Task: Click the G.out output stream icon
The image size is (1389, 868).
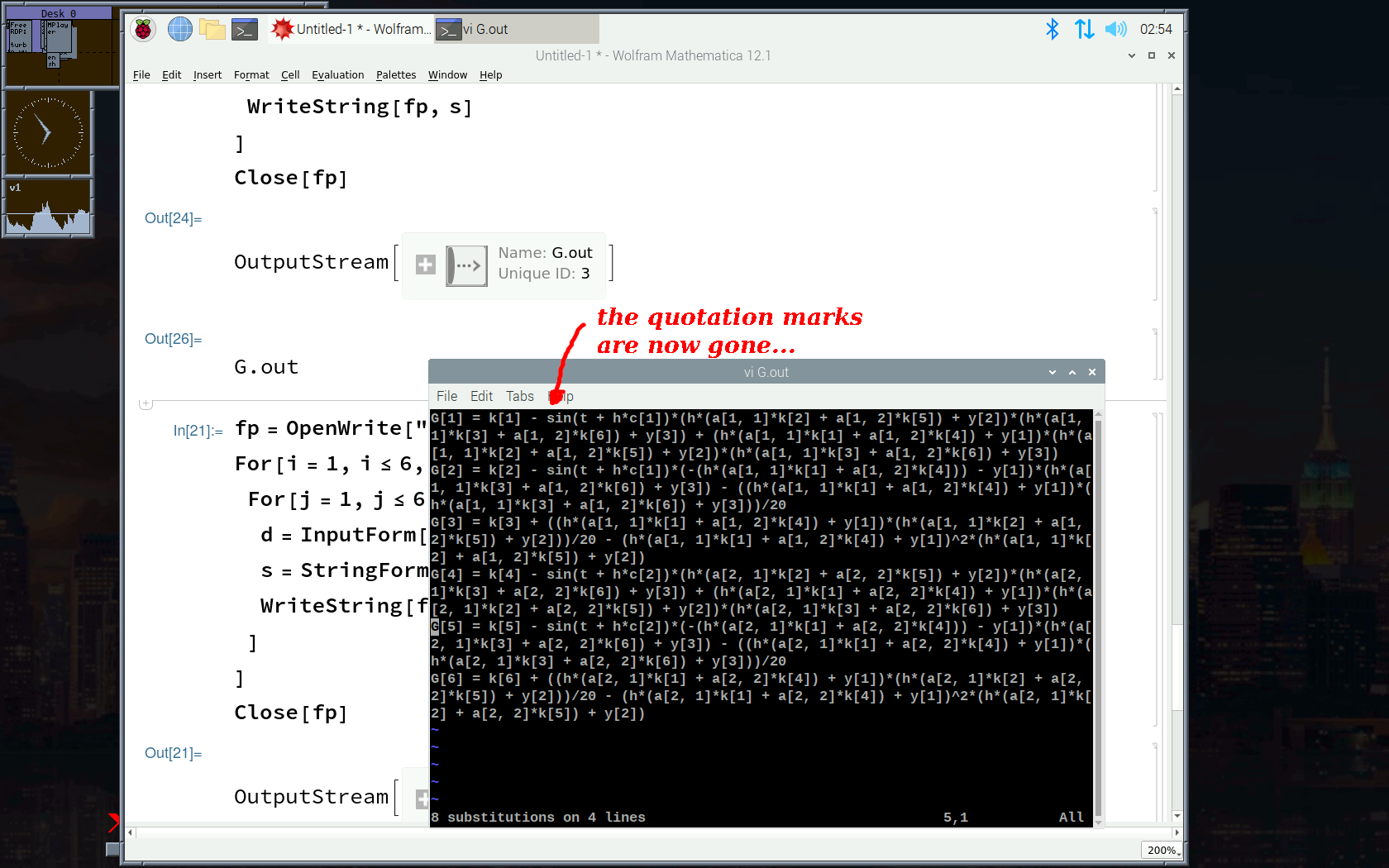Action: point(466,265)
